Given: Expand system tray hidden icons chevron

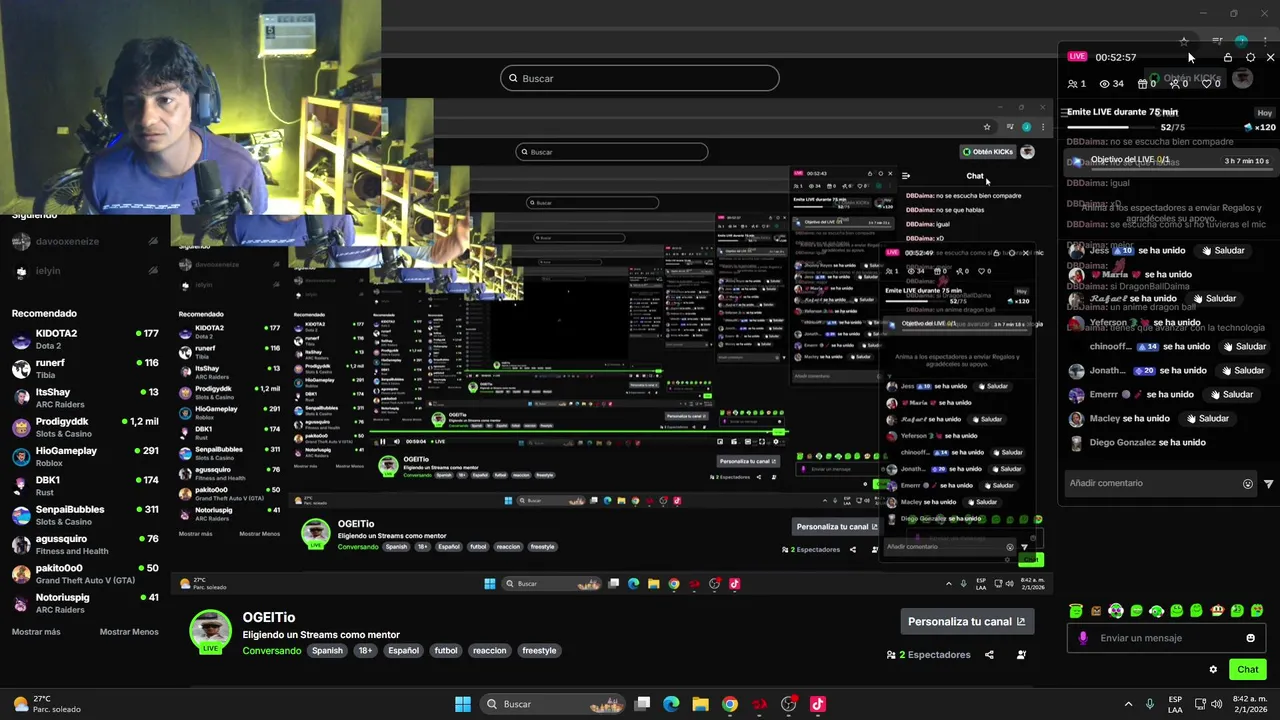Looking at the screenshot, I should click(1128, 704).
